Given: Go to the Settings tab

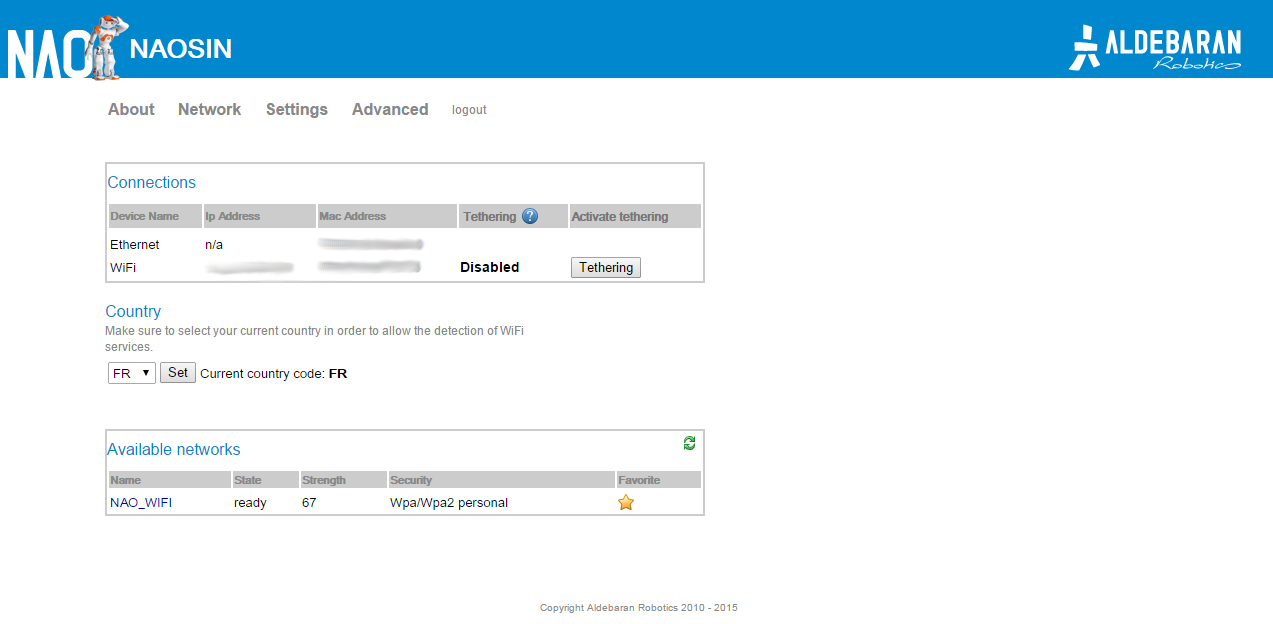Looking at the screenshot, I should (x=297, y=110).
